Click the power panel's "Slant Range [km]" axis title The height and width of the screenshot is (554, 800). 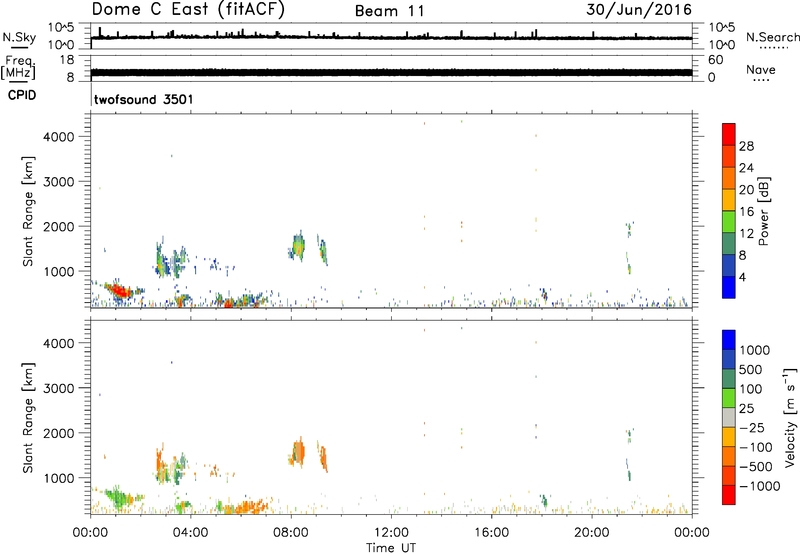(x=28, y=211)
